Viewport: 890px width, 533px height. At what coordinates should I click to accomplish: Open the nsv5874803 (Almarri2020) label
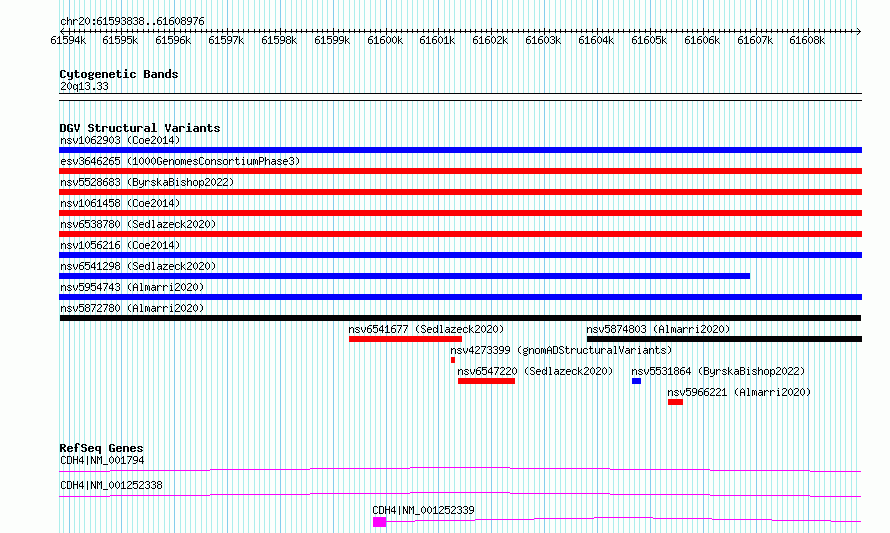(x=658, y=329)
